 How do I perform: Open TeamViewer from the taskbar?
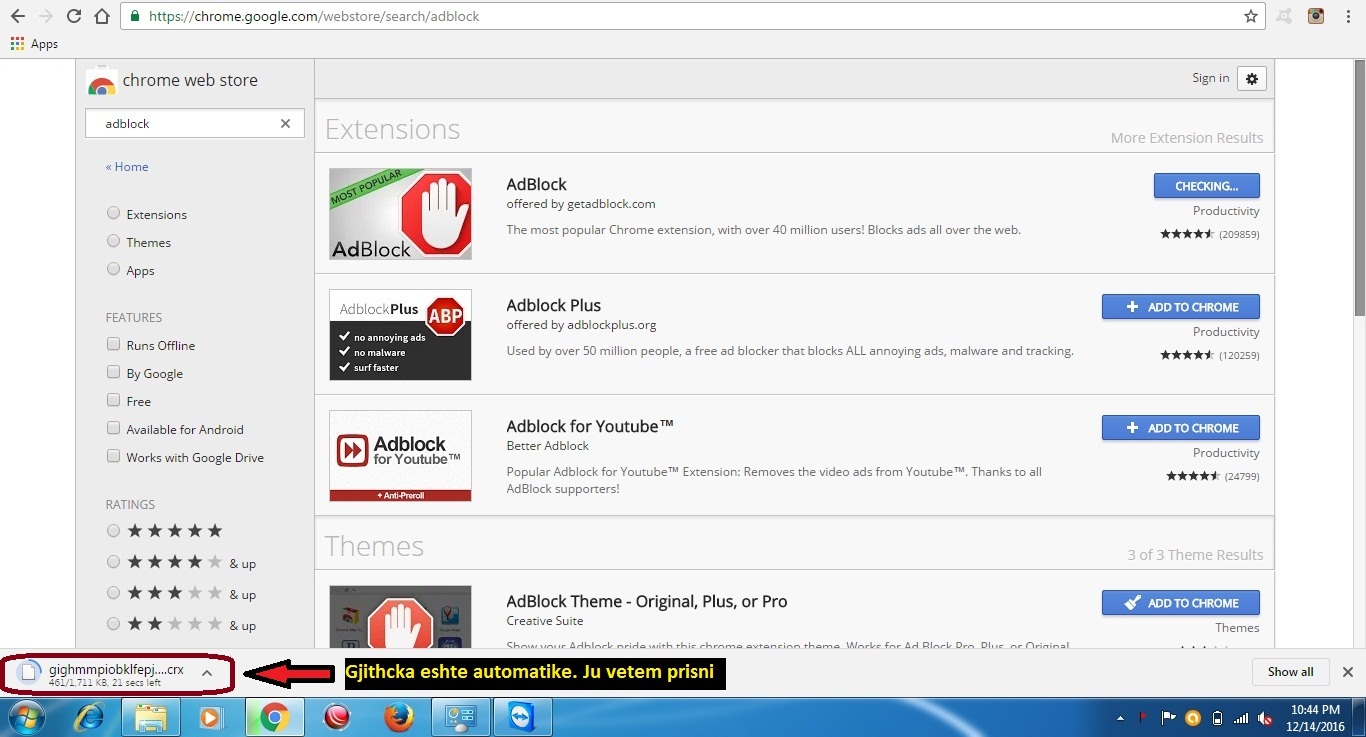pos(521,718)
